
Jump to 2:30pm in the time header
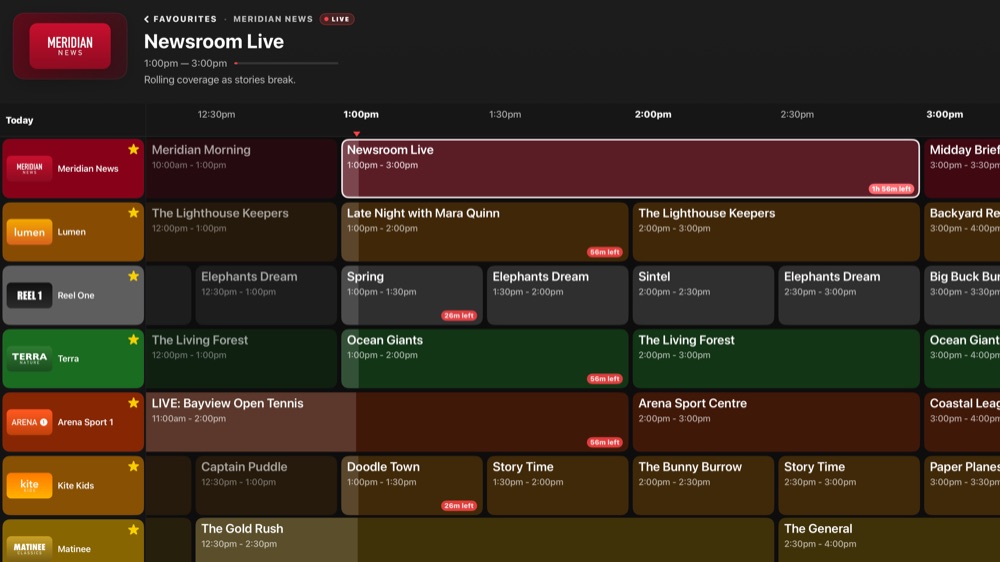[x=797, y=114]
